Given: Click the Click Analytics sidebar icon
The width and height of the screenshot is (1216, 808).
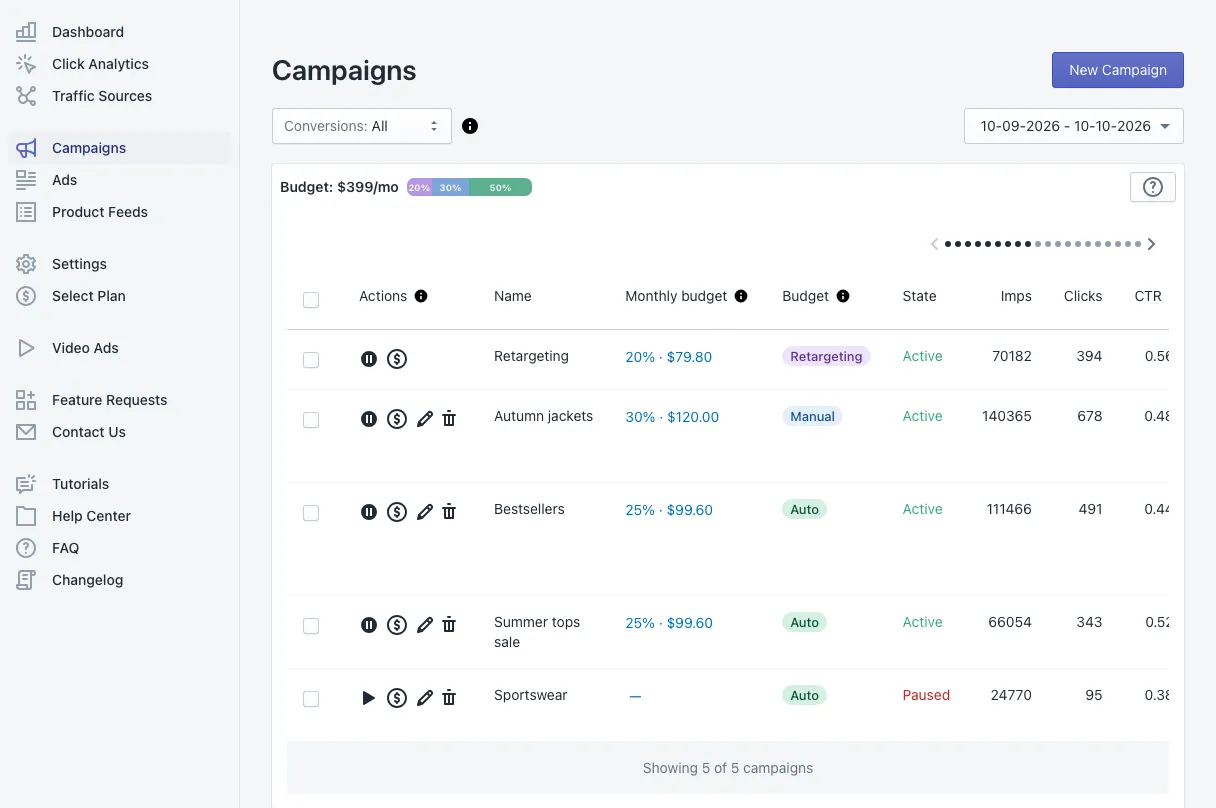Looking at the screenshot, I should pos(26,64).
